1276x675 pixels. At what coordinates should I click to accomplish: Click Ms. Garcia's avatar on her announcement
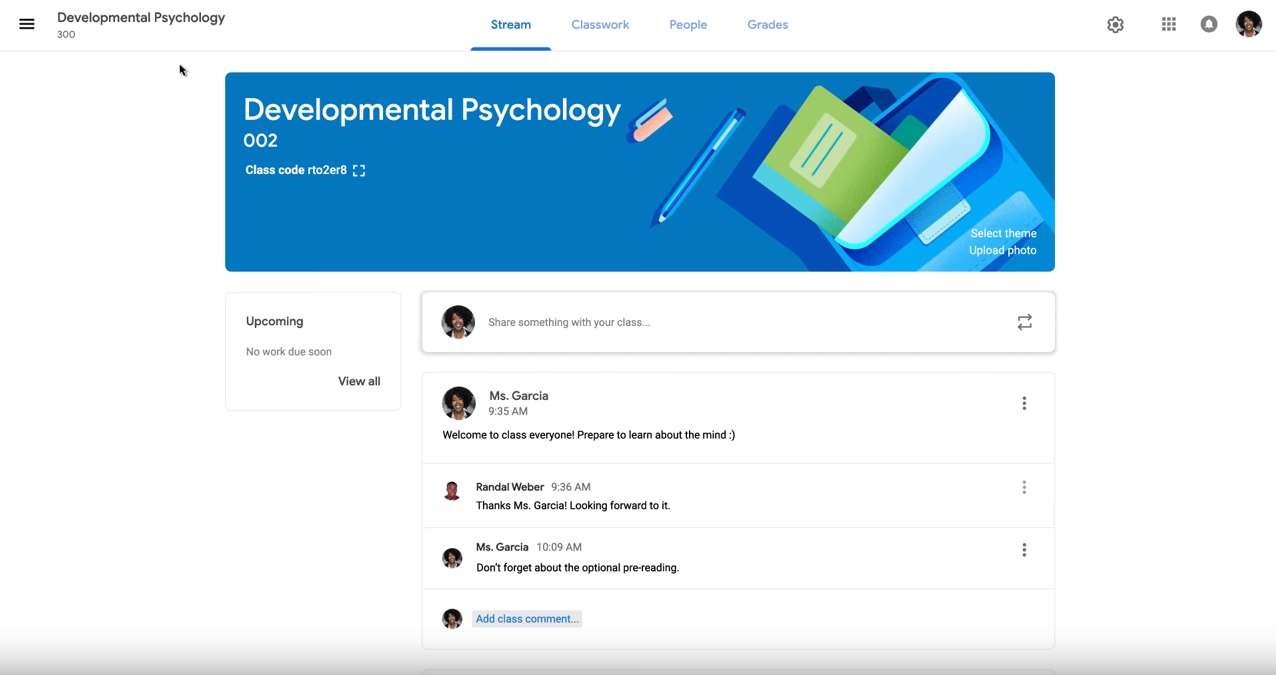[x=458, y=403]
